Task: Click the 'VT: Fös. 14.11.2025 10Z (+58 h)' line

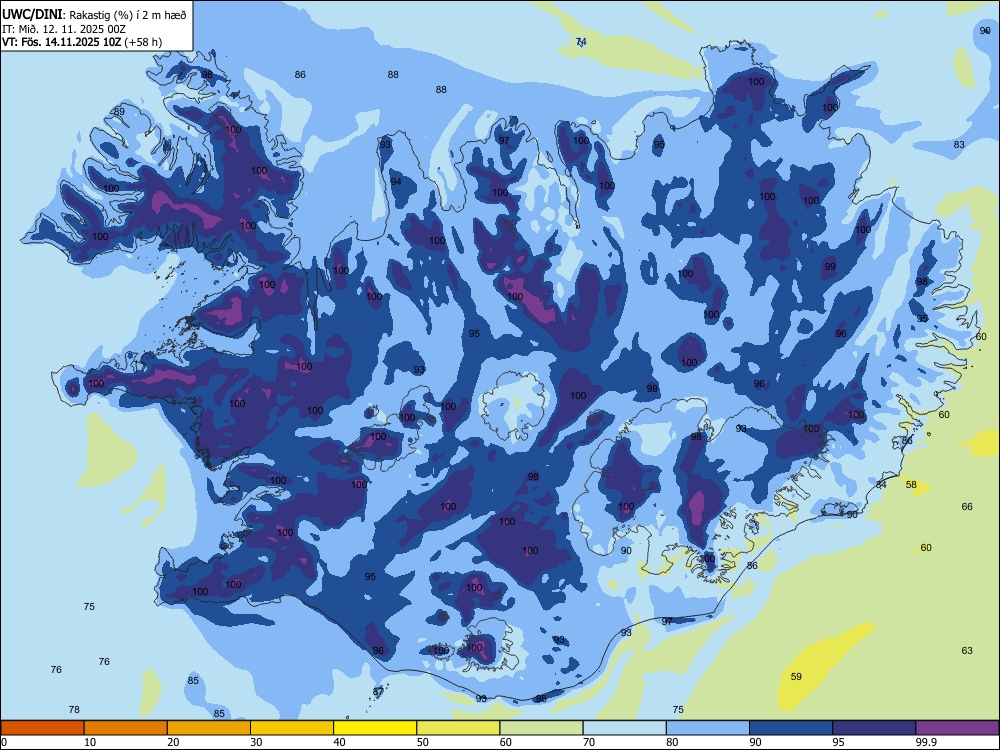Action: [82, 42]
